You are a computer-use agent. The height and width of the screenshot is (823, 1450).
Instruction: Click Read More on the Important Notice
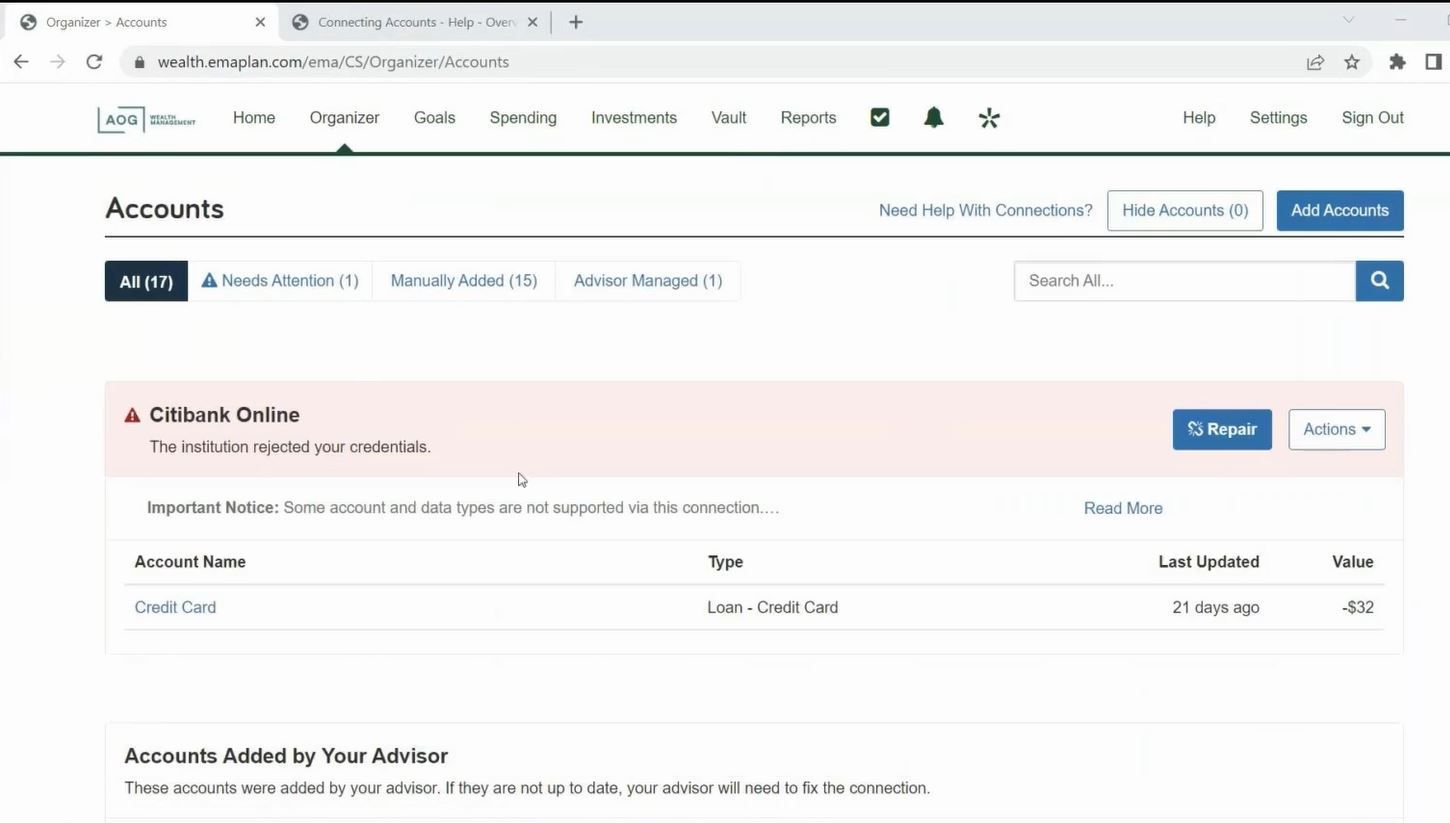coord(1123,508)
